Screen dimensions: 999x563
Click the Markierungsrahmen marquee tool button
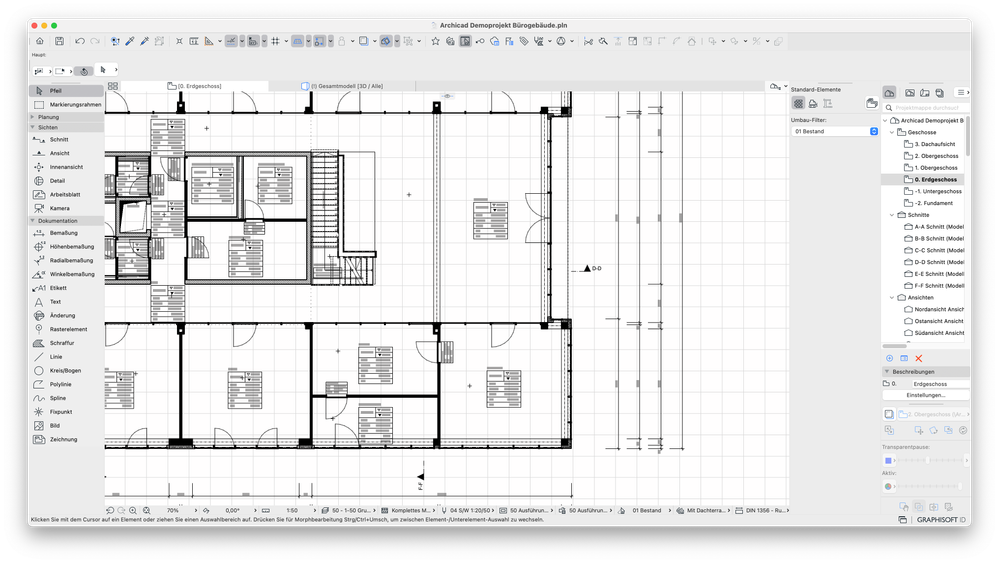pyautogui.click(x=67, y=104)
